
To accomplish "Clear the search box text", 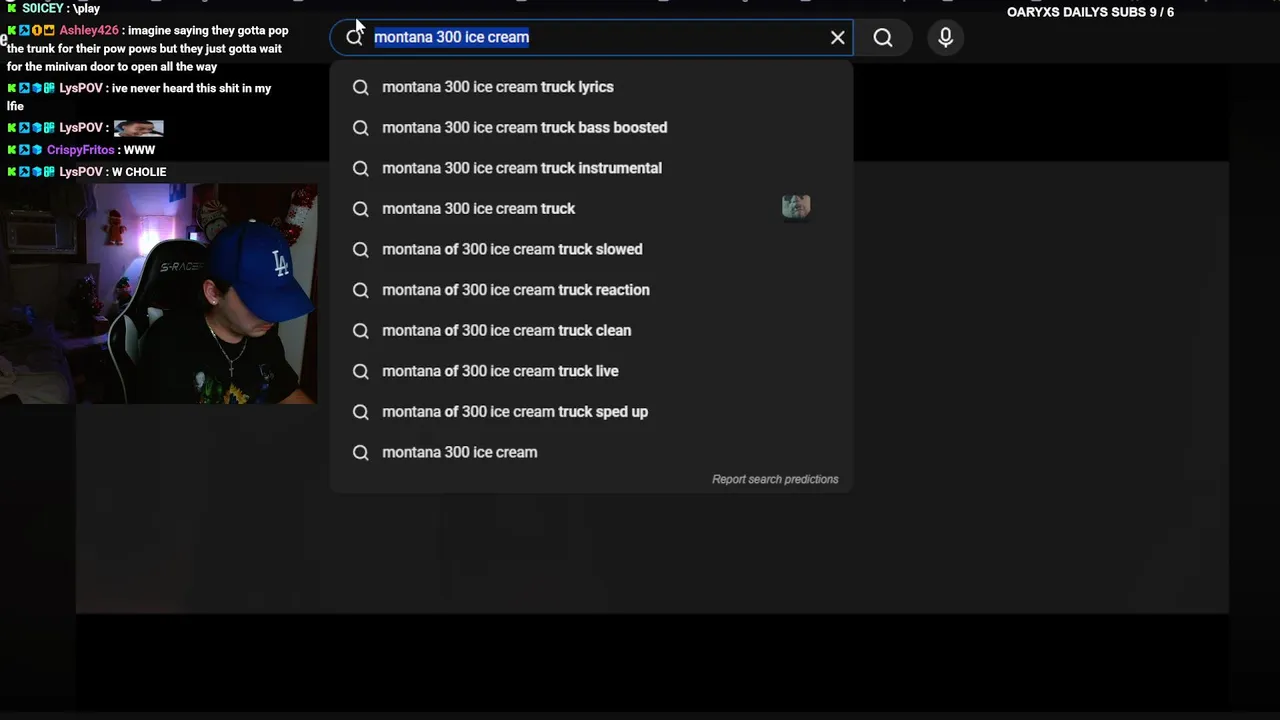I will 837,38.
